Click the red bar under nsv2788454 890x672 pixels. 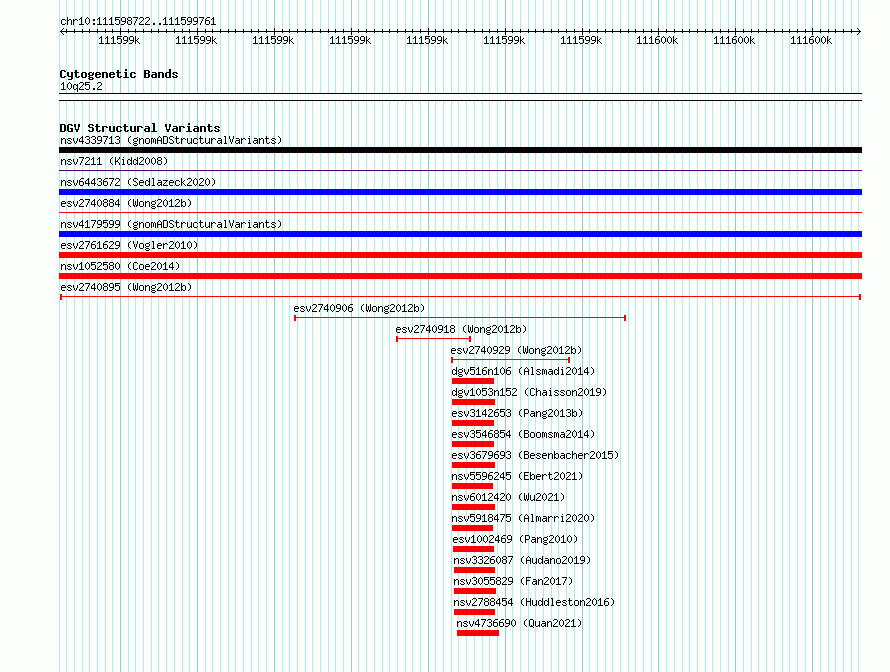(475, 612)
